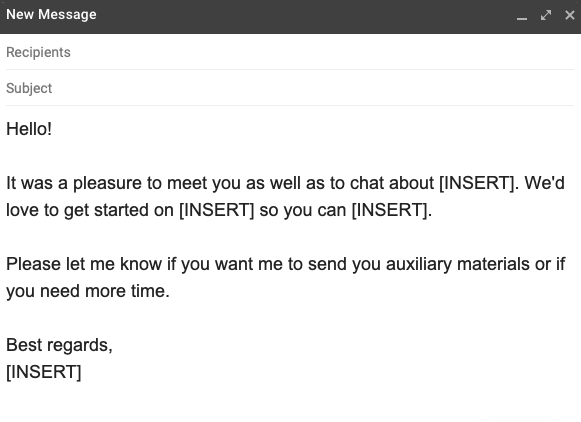581x422 pixels.
Task: Expand compose window to full screen
Action: (x=546, y=15)
